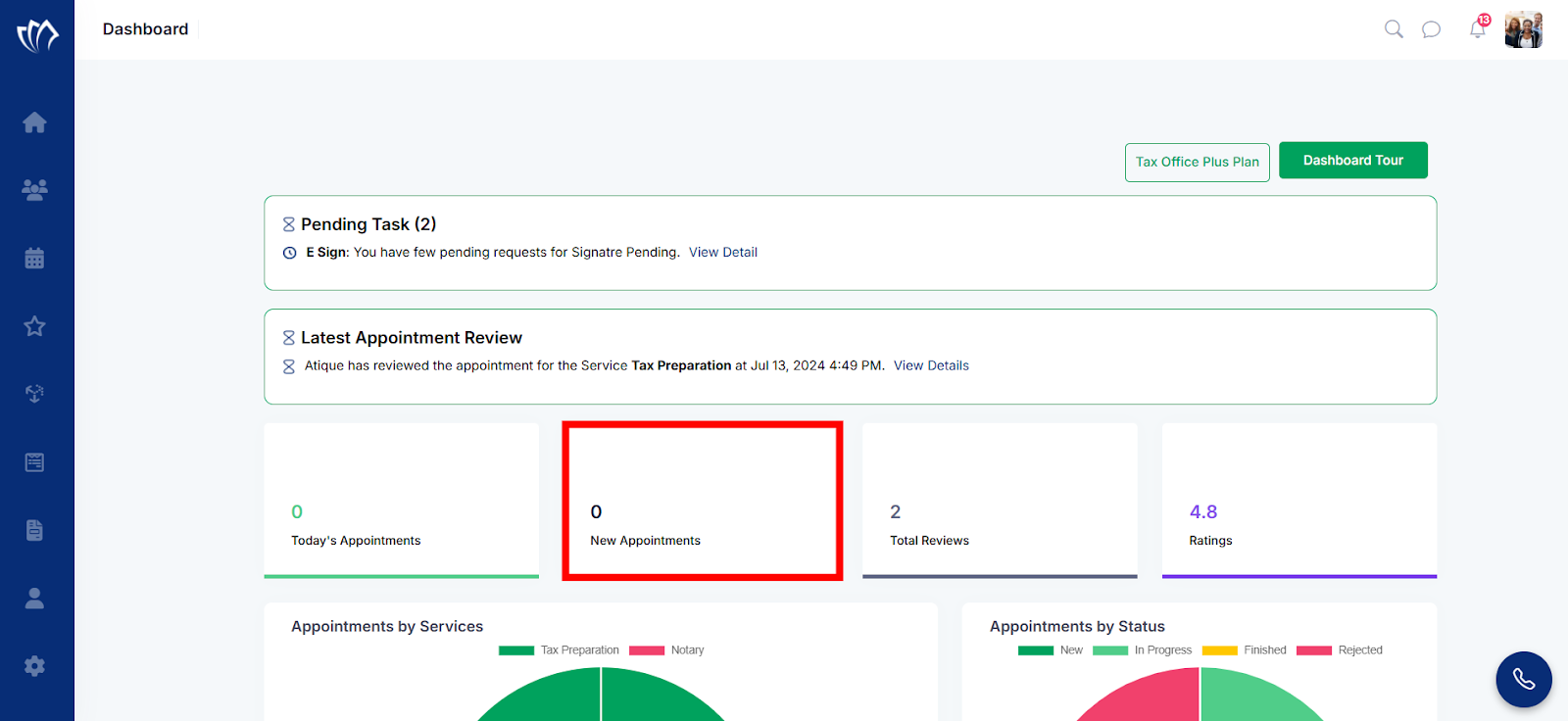Click the hourglass icon beside Latest Appointment Review
Screen dimensions: 1568x721
point(289,338)
